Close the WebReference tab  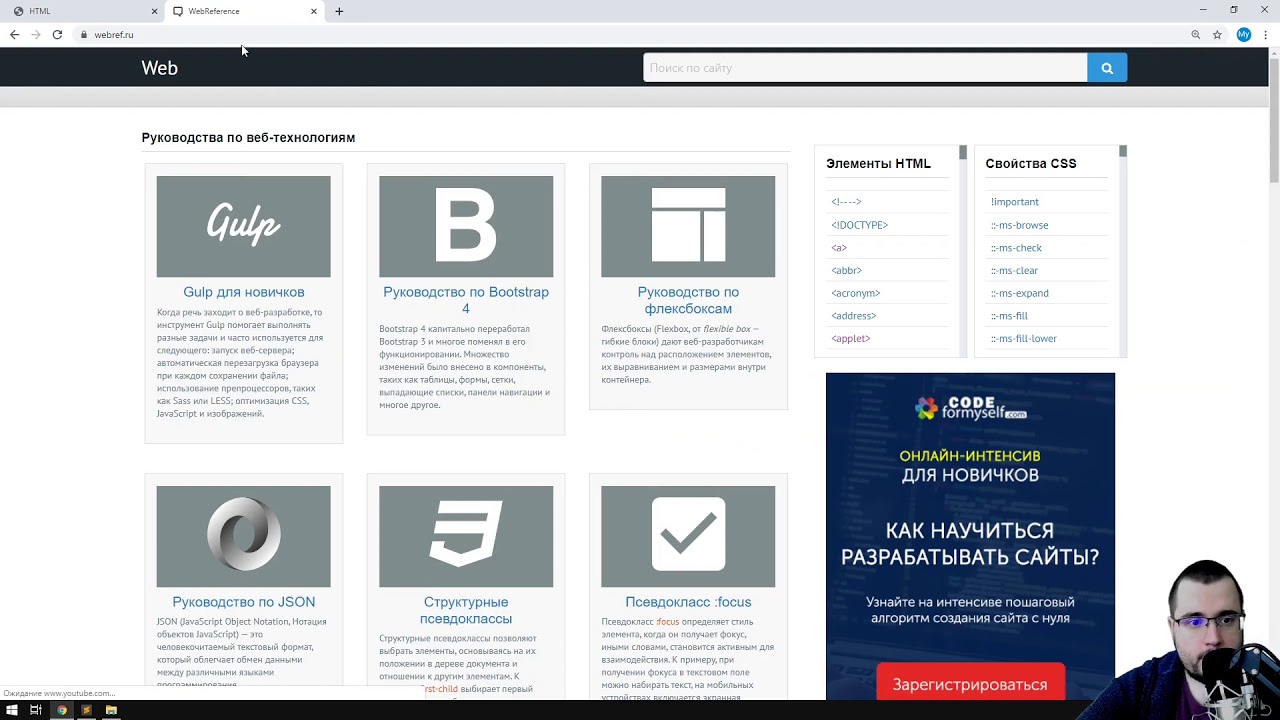click(314, 11)
